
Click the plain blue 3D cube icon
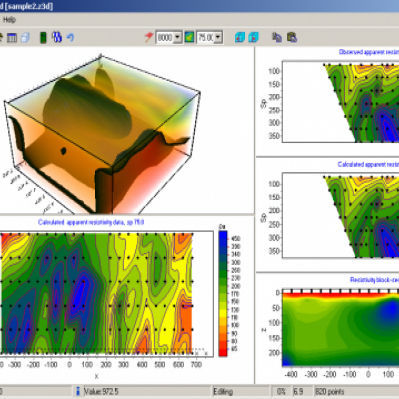click(x=240, y=37)
